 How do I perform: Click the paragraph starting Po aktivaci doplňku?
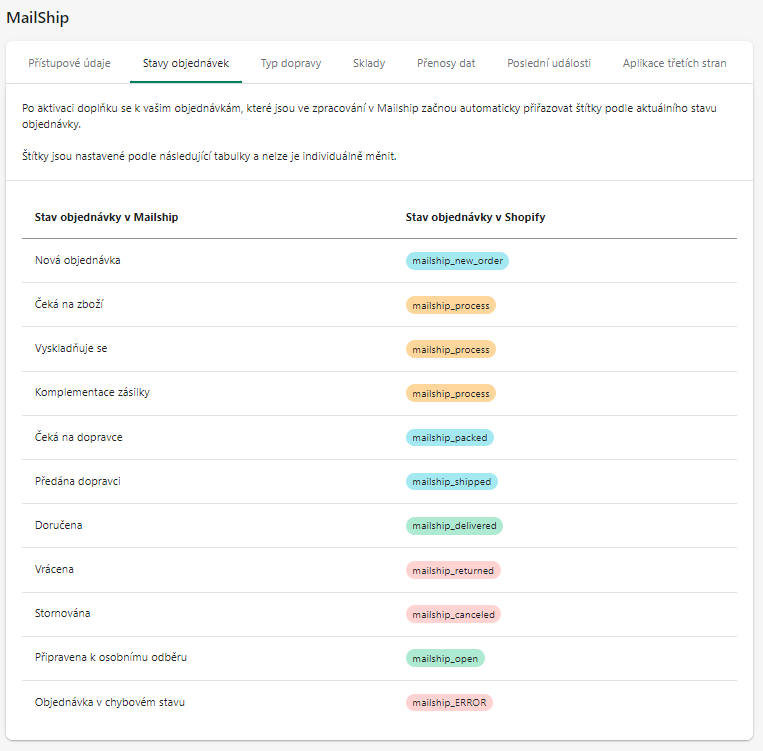pos(369,116)
